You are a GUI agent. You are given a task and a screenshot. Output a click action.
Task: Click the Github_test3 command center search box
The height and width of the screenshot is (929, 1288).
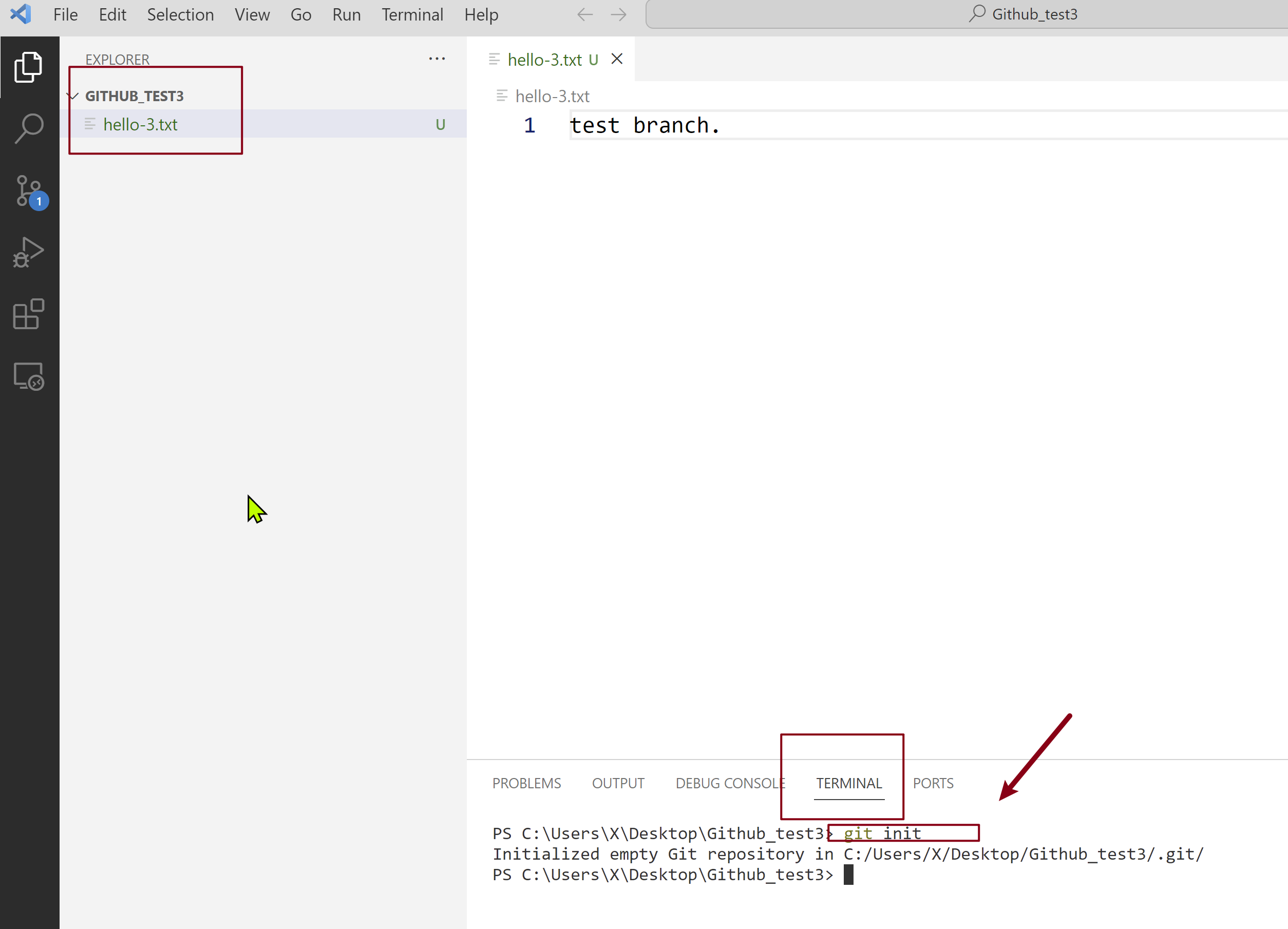tap(1022, 15)
